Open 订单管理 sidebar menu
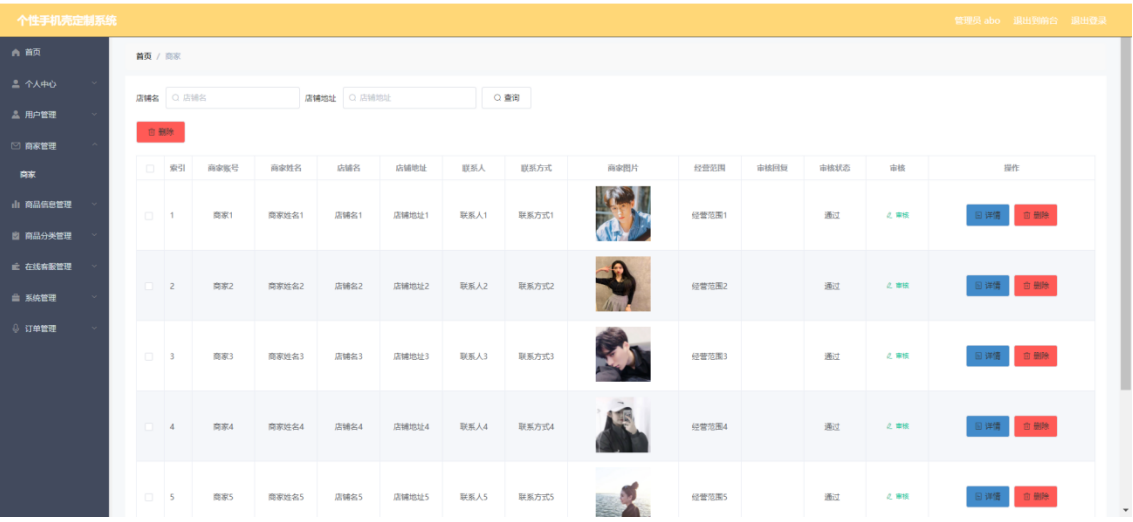Viewport: 1133px width, 522px height. point(54,329)
